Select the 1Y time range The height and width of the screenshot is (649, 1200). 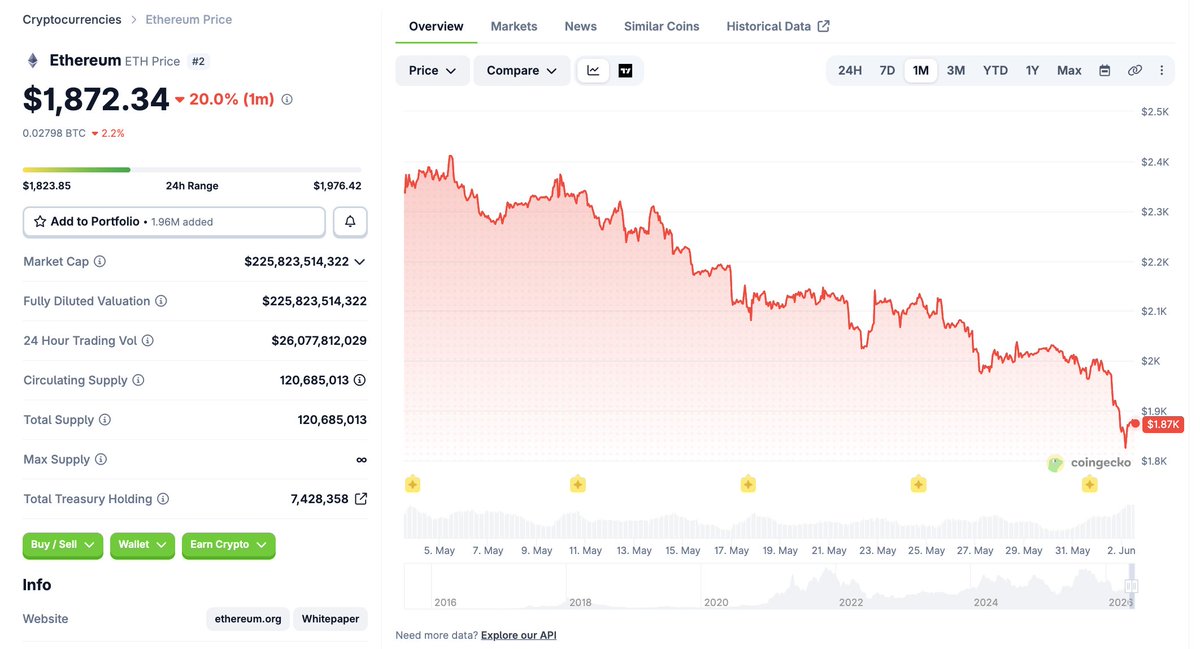point(1032,70)
